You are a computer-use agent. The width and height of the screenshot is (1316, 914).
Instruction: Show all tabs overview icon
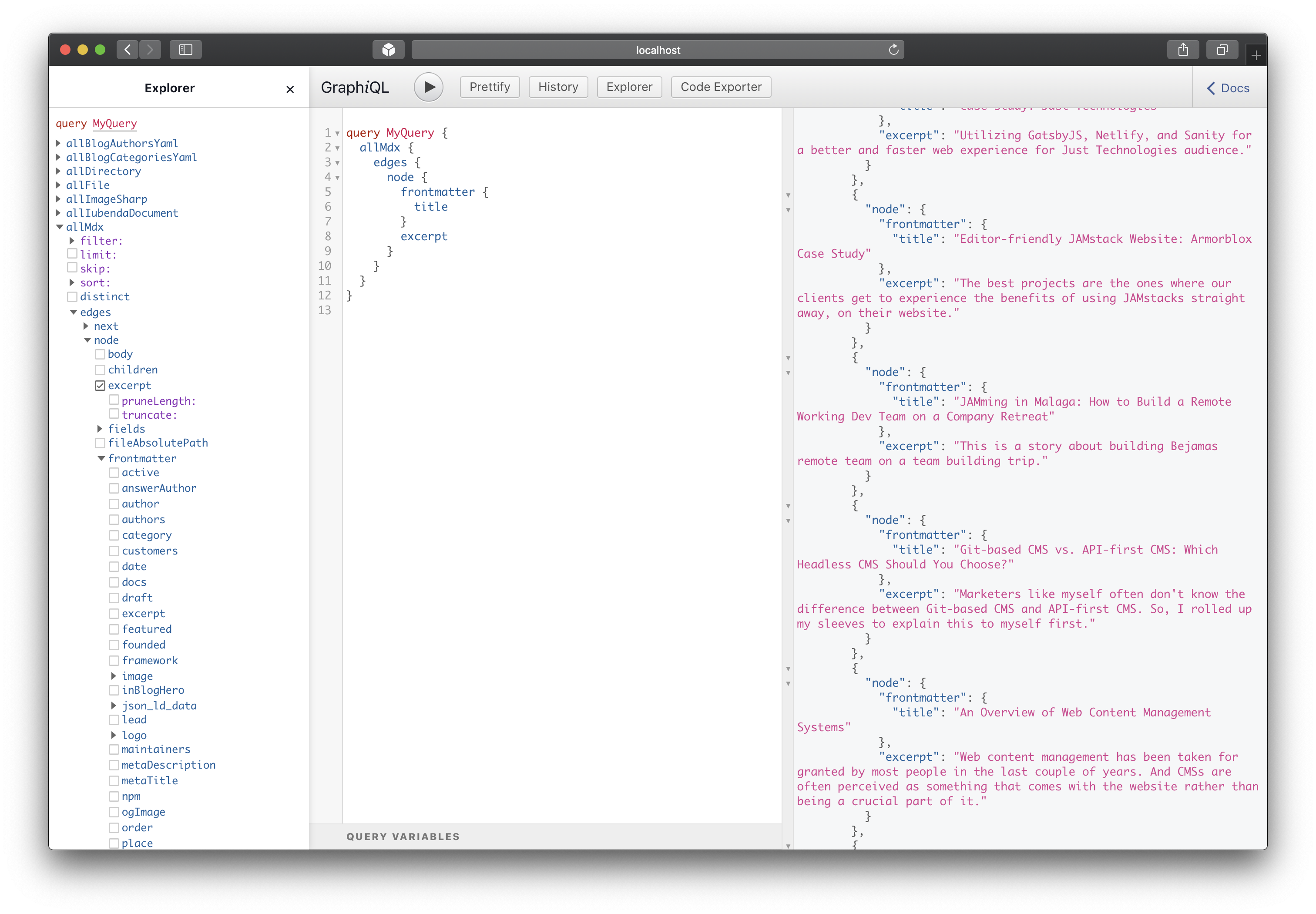coord(1222,50)
